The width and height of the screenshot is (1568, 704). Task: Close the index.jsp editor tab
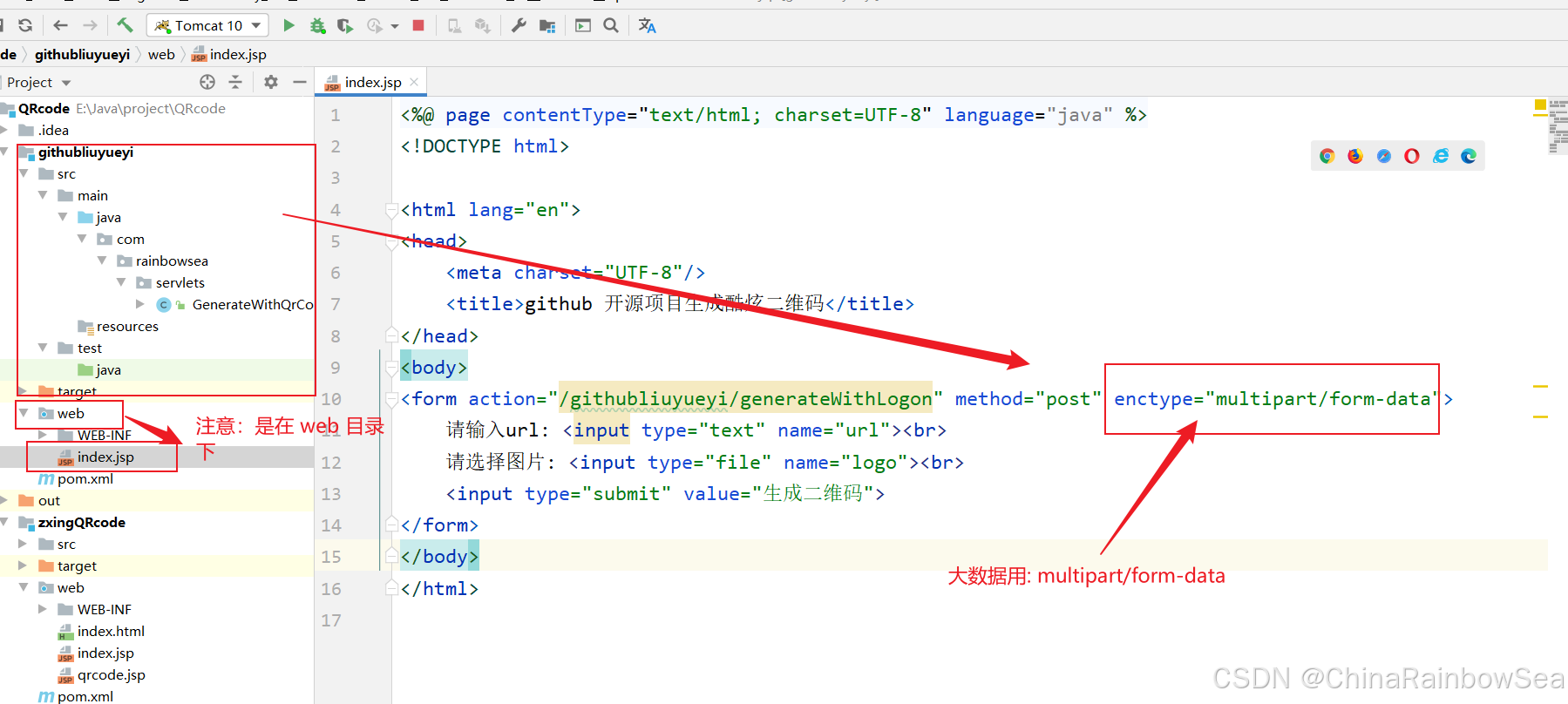[414, 82]
